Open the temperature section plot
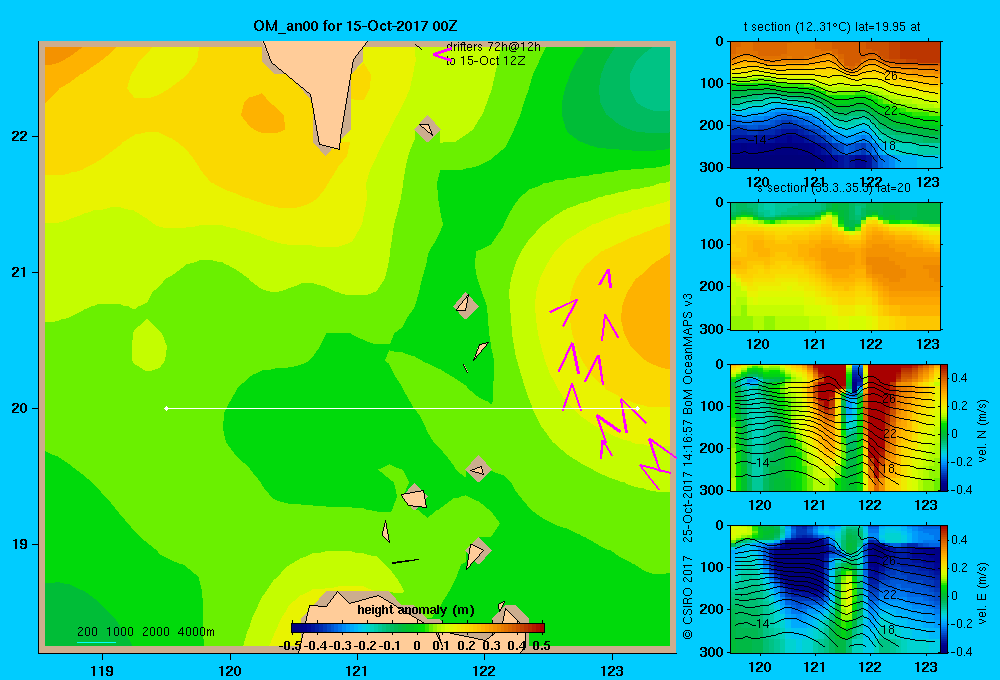This screenshot has width=1000, height=680. [835, 105]
